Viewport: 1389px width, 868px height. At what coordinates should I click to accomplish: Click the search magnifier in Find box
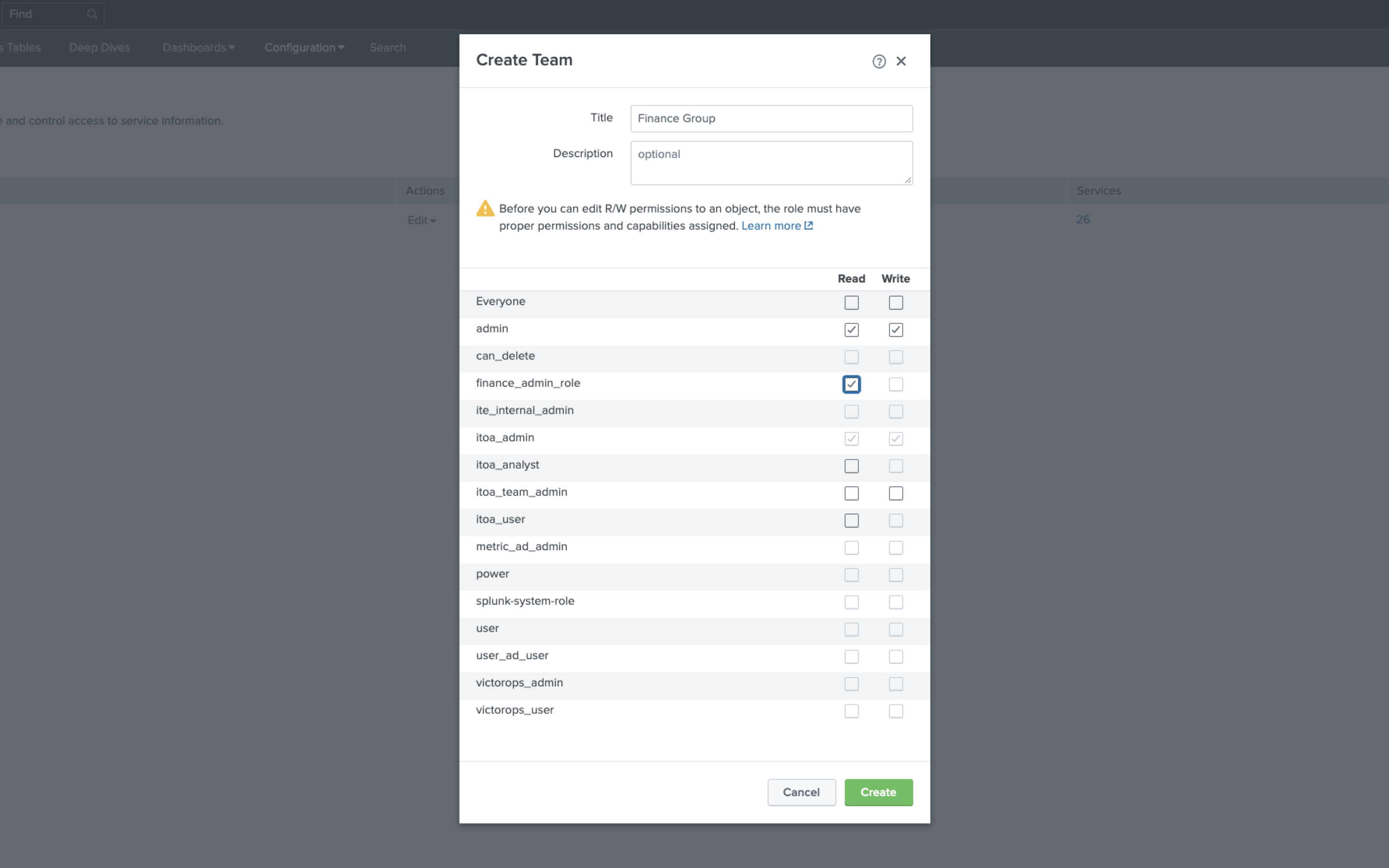pyautogui.click(x=92, y=14)
